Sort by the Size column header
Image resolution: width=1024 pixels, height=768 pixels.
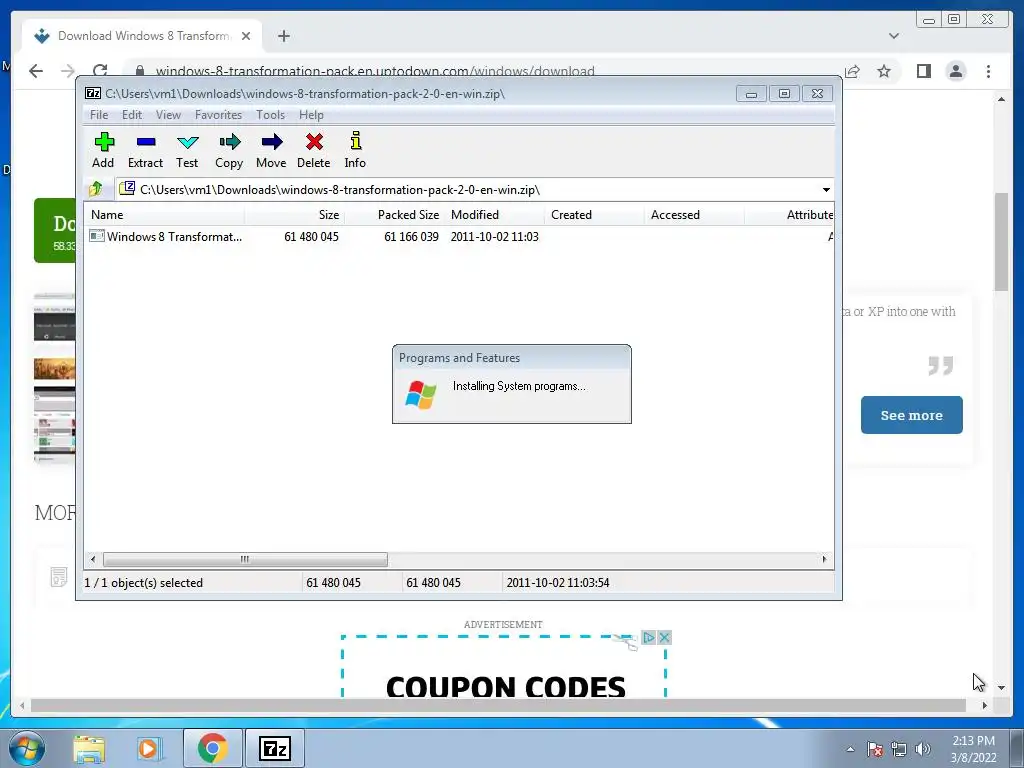pos(295,215)
